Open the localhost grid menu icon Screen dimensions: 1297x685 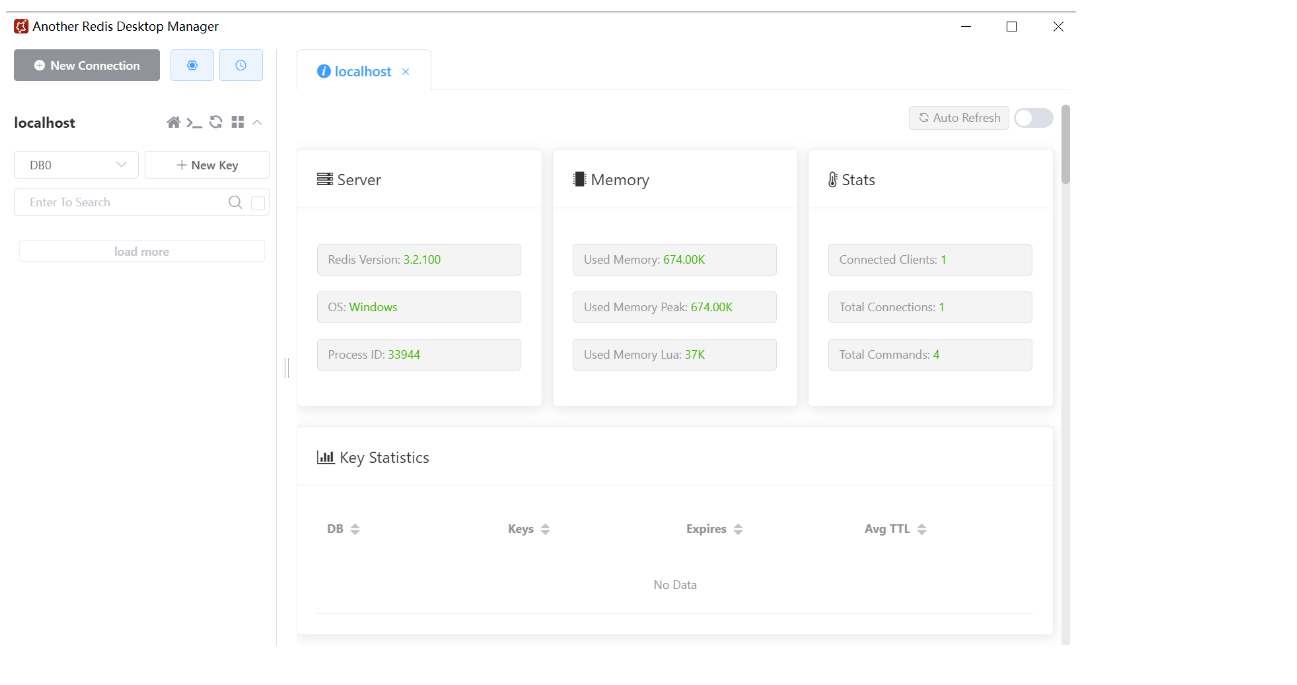[x=238, y=122]
